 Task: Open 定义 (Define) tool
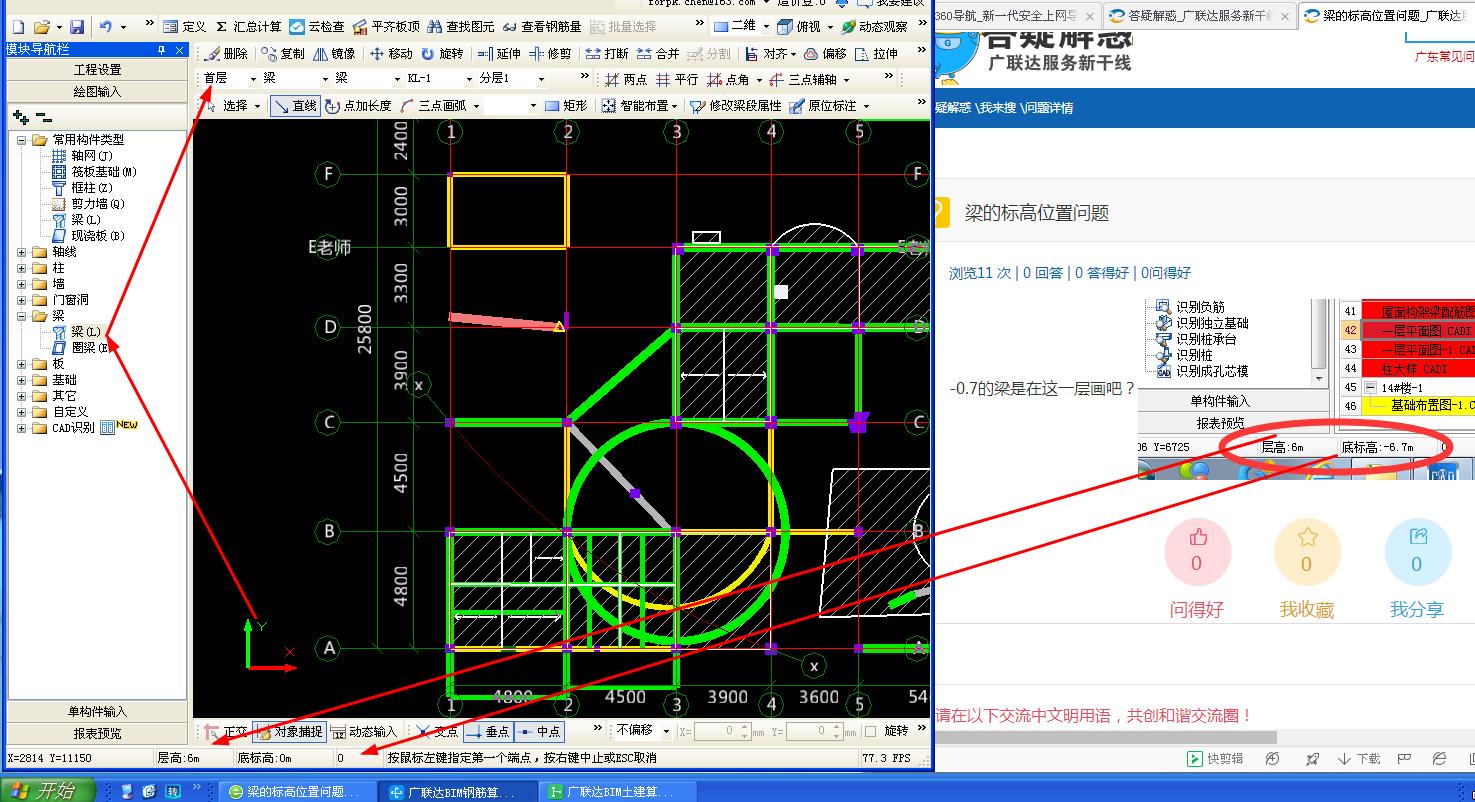pyautogui.click(x=185, y=27)
